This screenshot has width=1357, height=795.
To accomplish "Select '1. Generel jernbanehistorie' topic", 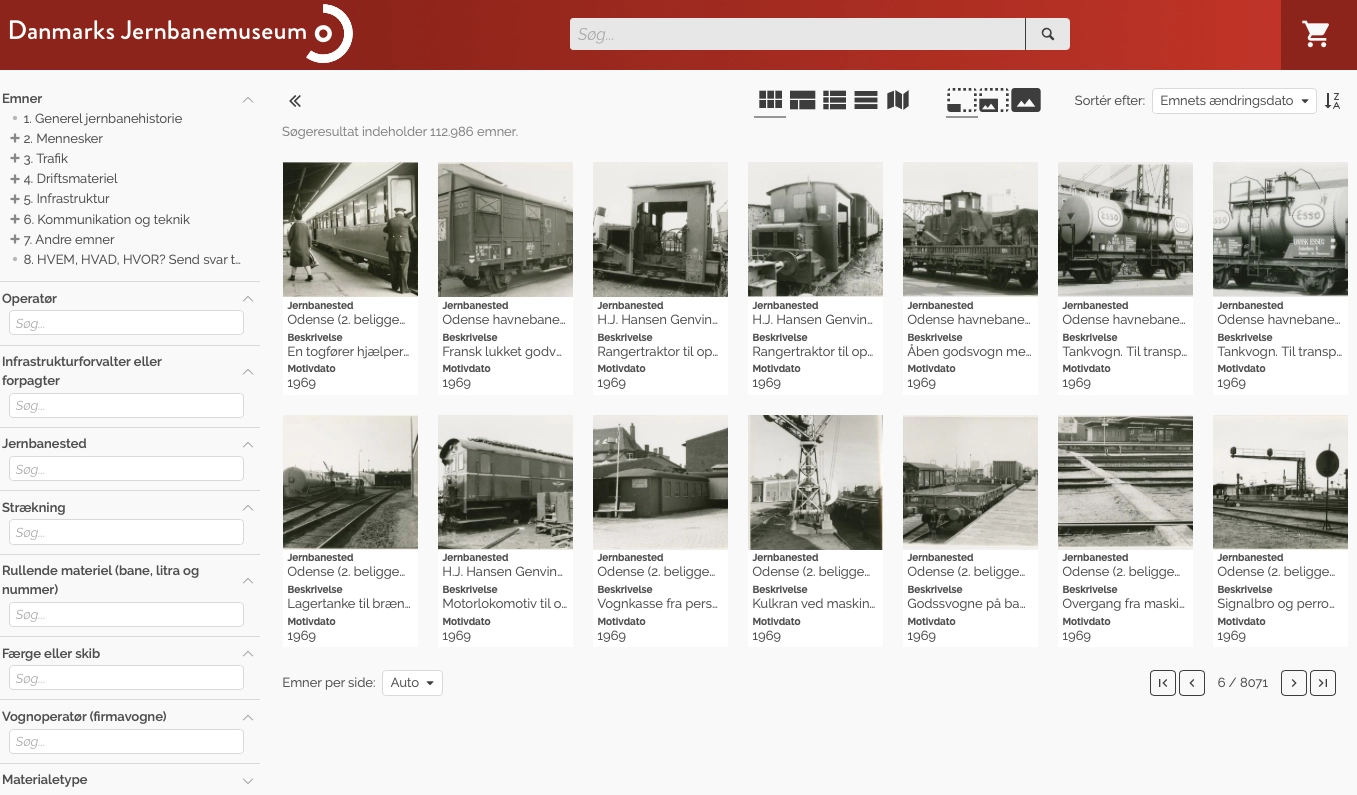I will tap(102, 119).
